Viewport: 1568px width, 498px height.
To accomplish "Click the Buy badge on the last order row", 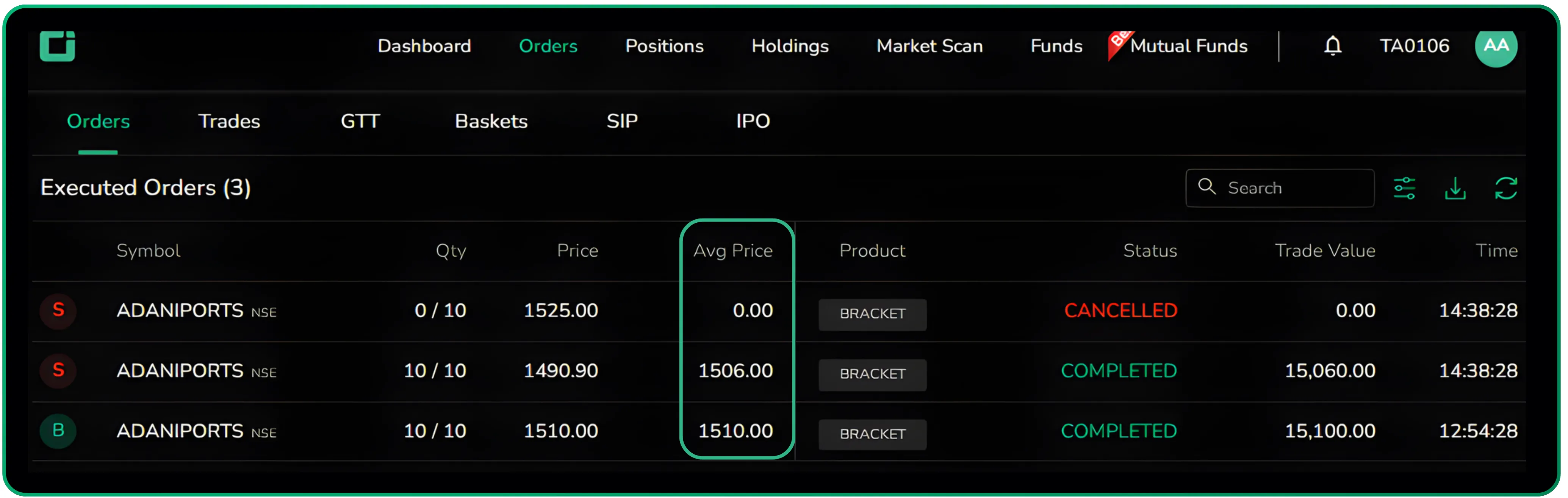I will tap(58, 431).
